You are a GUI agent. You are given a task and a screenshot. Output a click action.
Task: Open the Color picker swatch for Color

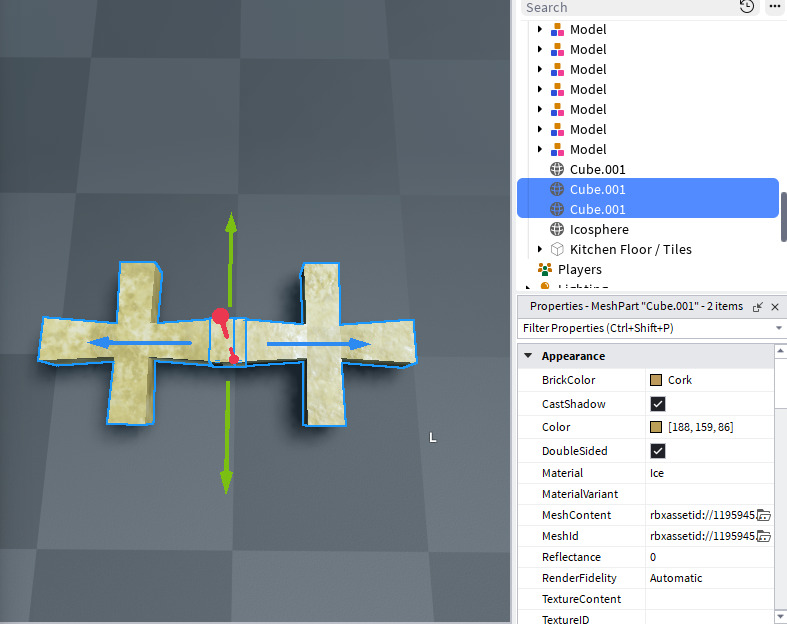[655, 427]
